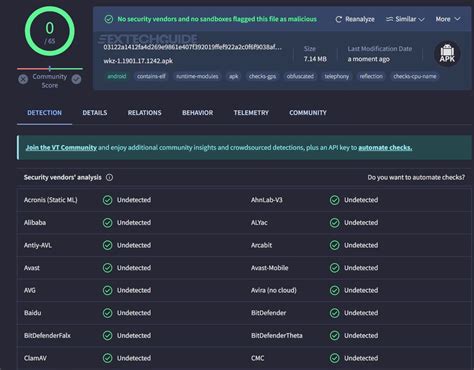
Task: Switch to the Details tab
Action: coord(95,113)
